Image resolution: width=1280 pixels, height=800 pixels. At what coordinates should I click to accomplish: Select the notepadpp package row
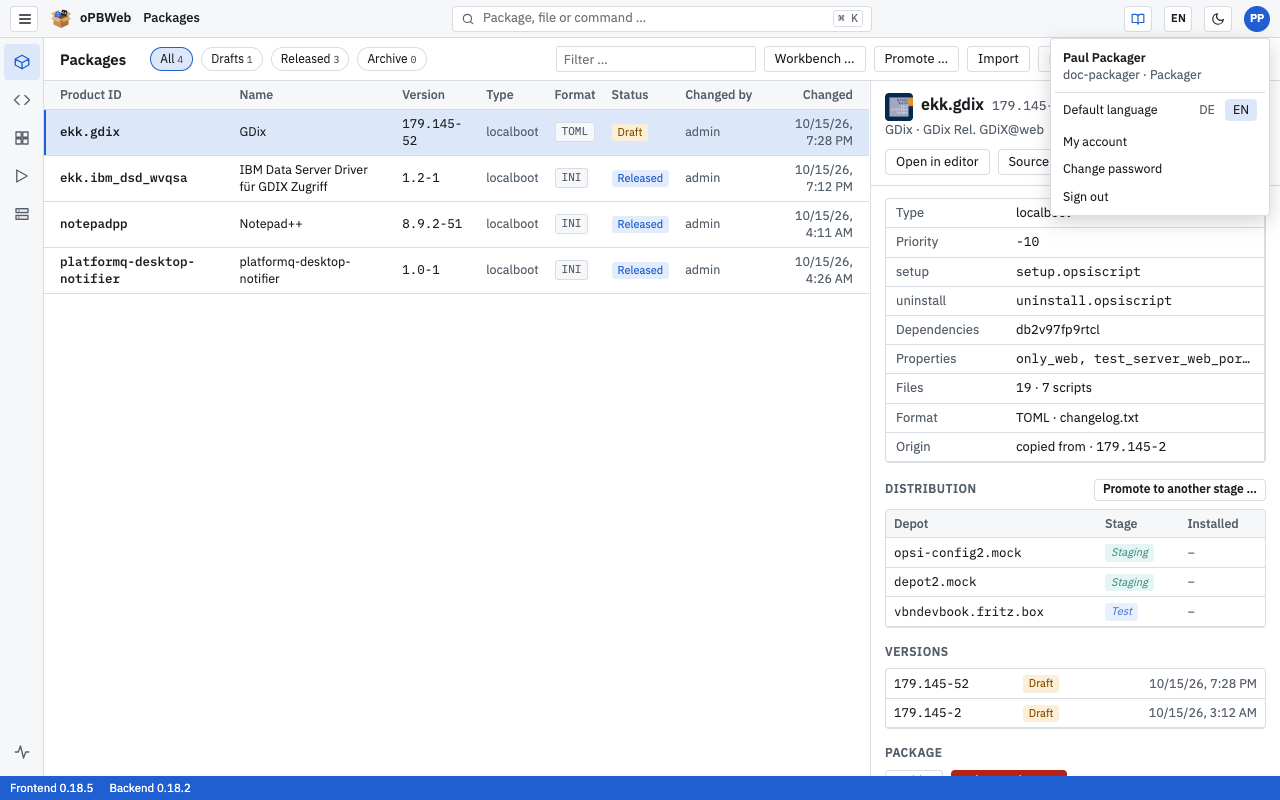click(457, 224)
